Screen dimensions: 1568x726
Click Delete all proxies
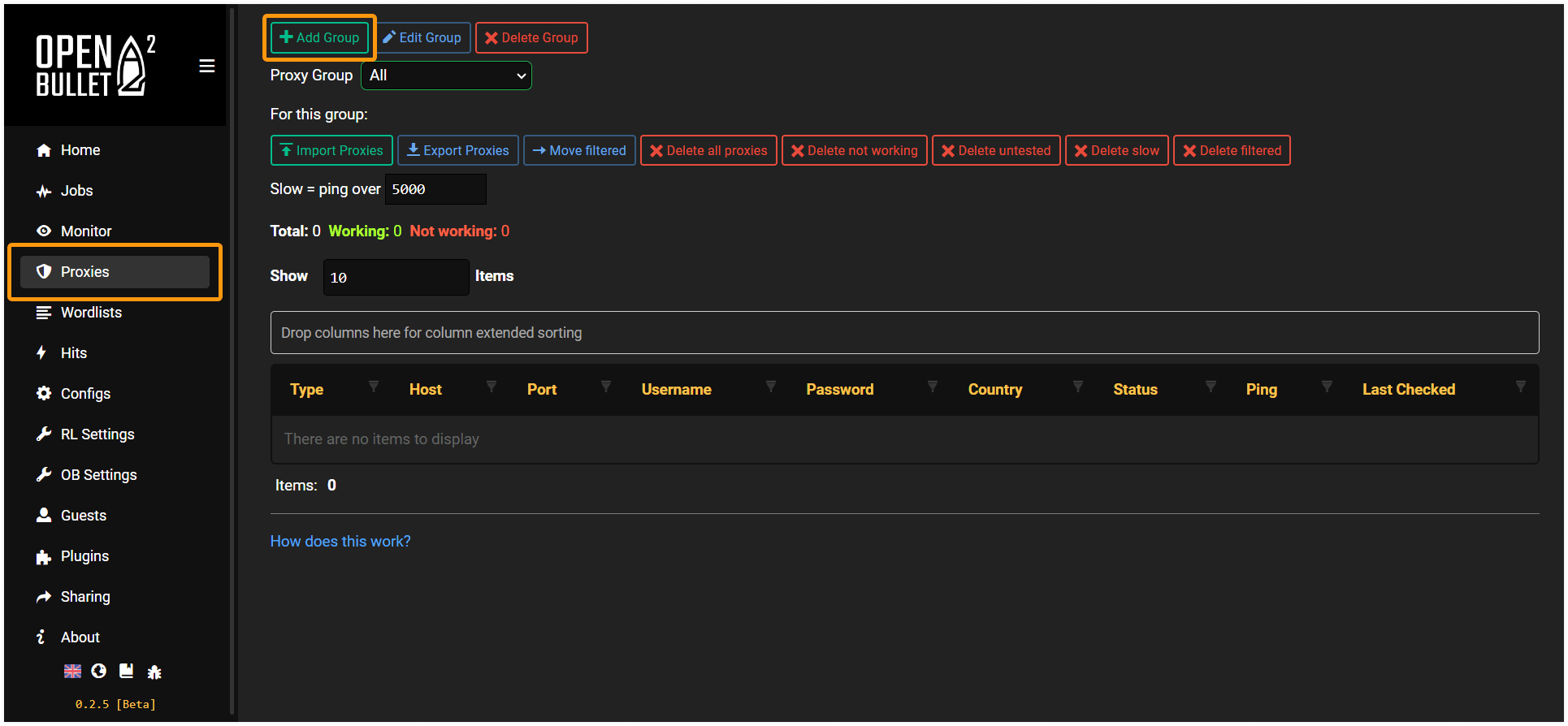coord(708,150)
